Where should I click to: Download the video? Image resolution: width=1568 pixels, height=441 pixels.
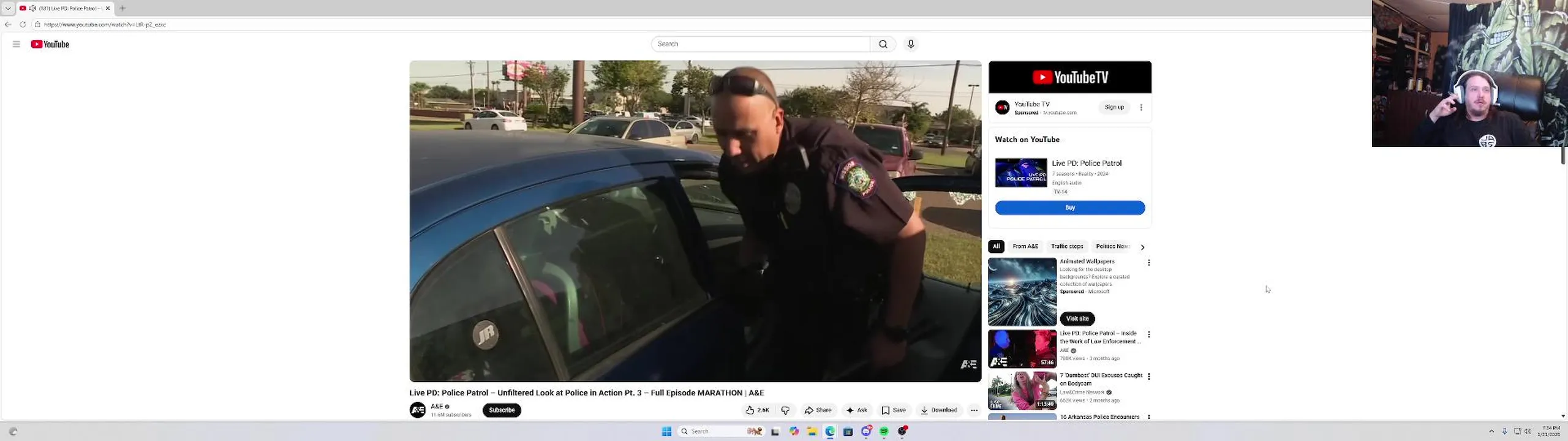939,410
